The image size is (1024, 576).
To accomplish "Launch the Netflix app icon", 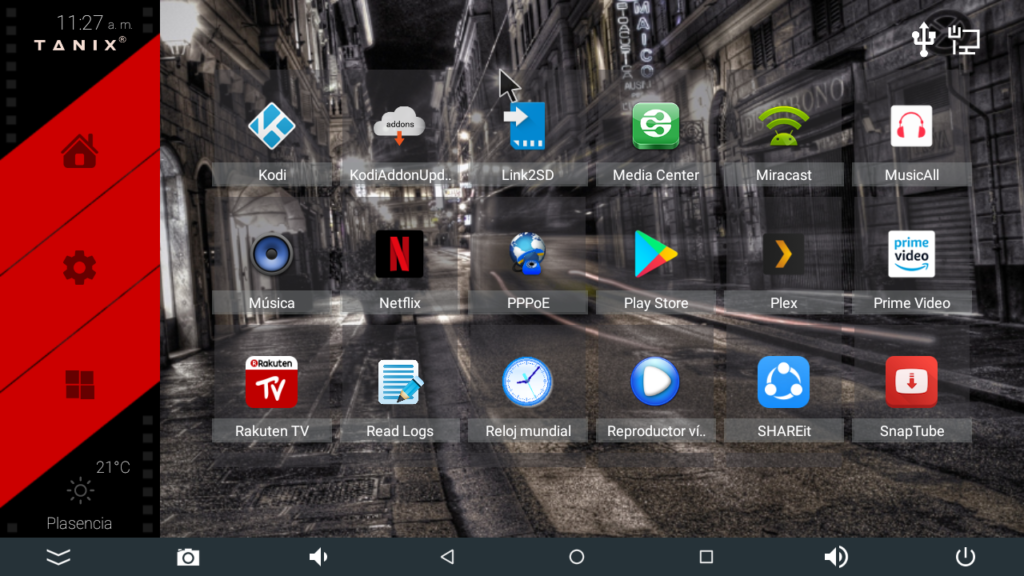I will 400,254.
